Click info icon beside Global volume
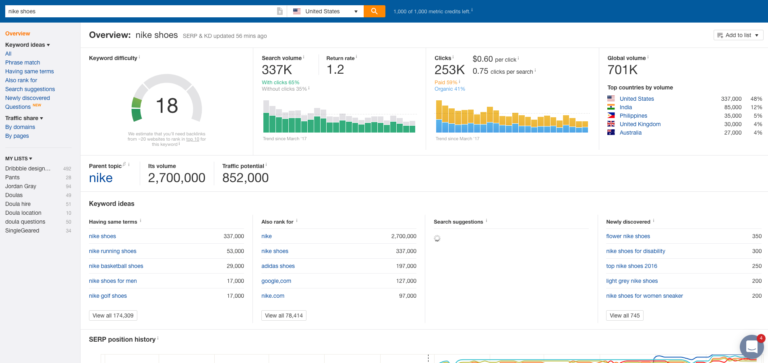768x363 pixels. 648,57
